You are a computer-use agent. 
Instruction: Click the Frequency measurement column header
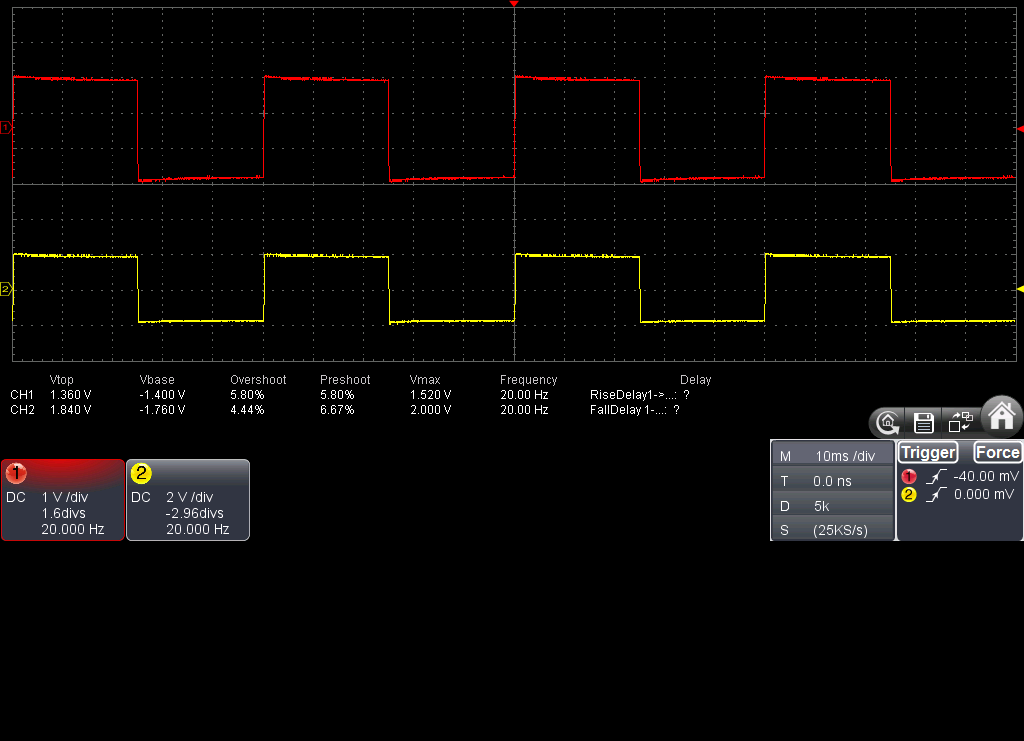[x=528, y=380]
